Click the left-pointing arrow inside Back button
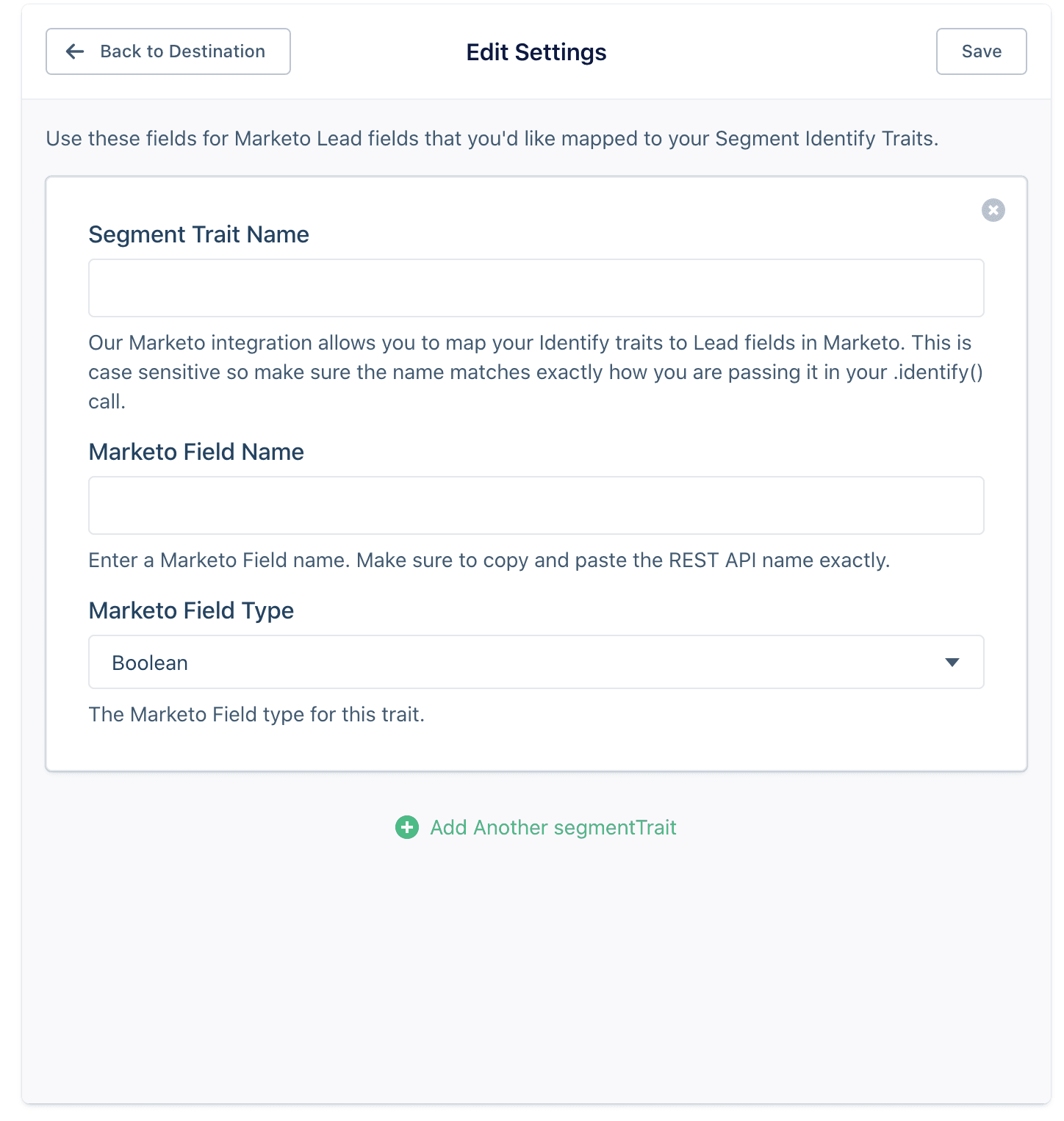The width and height of the screenshot is (1064, 1121). tap(73, 51)
